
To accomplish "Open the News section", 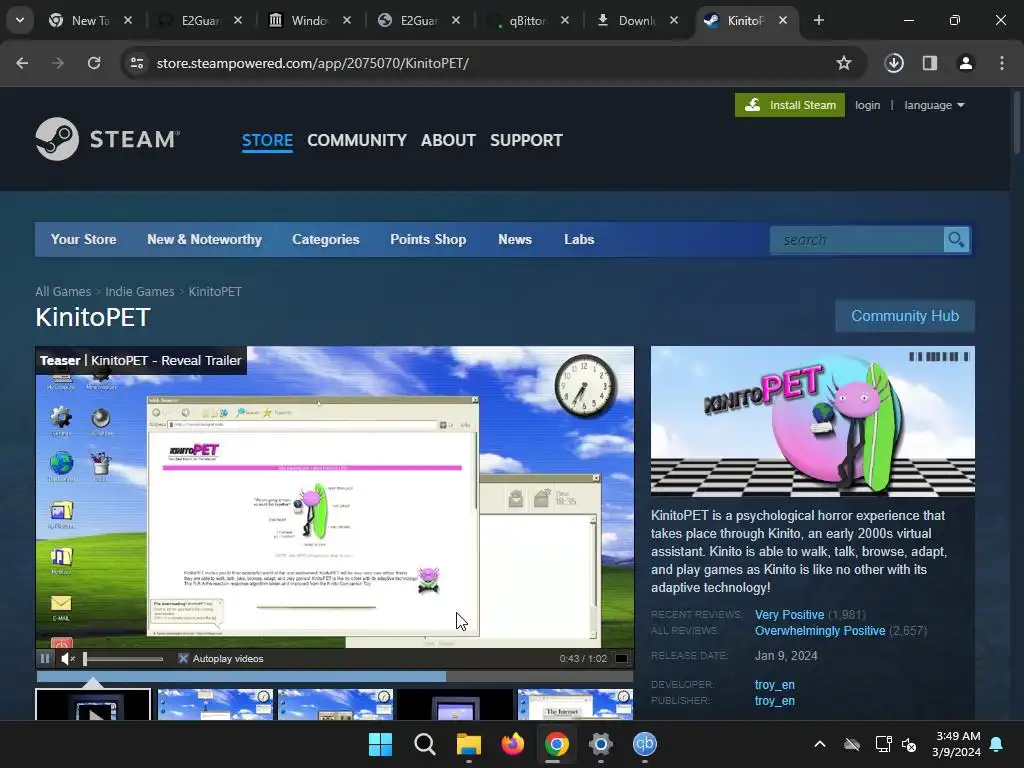I will pyautogui.click(x=515, y=240).
